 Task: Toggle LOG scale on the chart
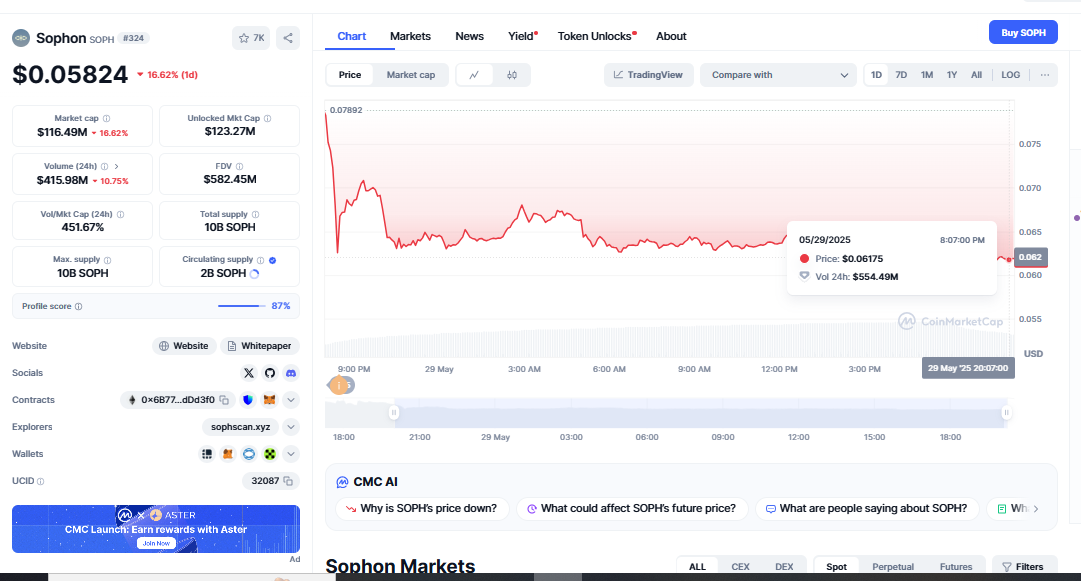tap(1011, 74)
